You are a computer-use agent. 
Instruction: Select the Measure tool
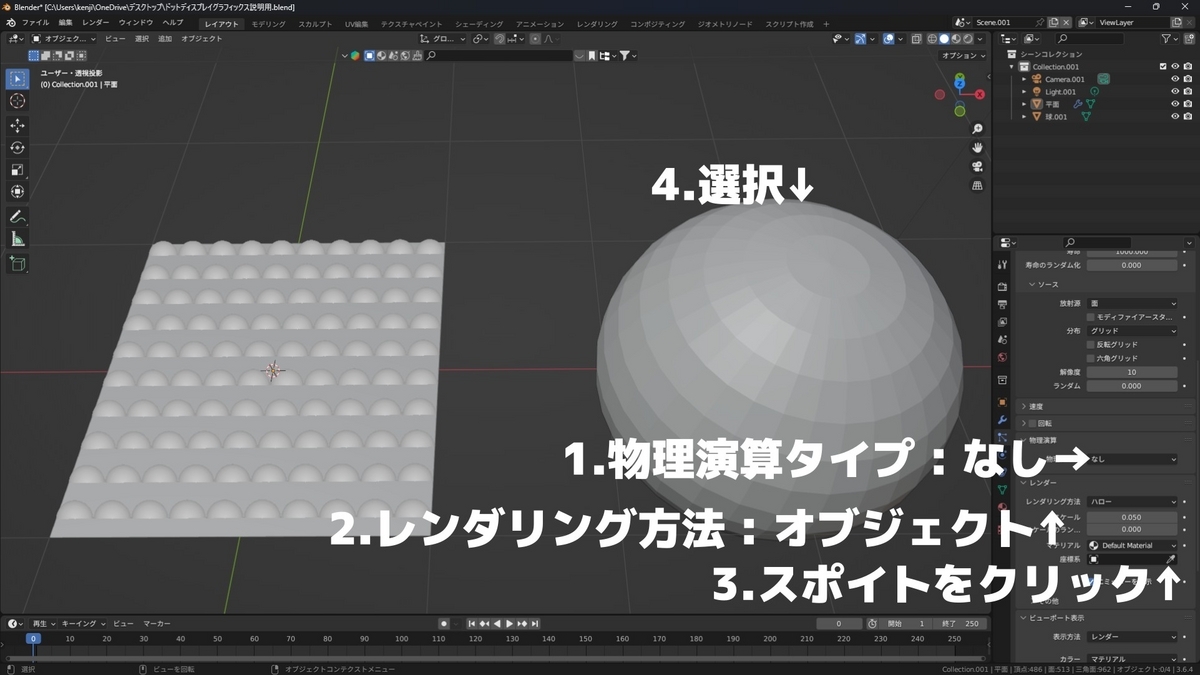pyautogui.click(x=17, y=238)
